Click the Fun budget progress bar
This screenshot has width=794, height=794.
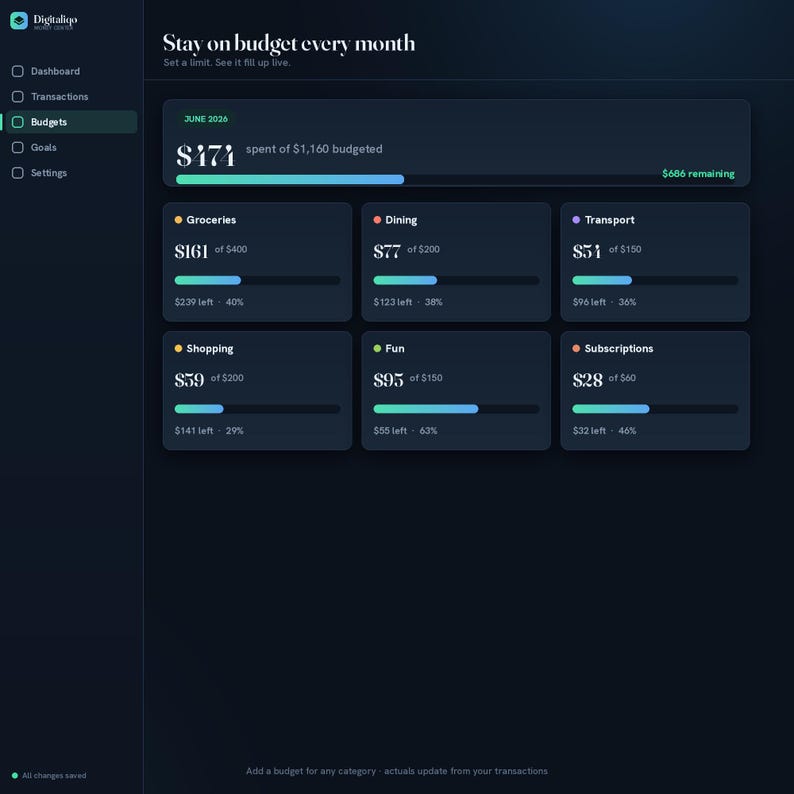tap(456, 409)
